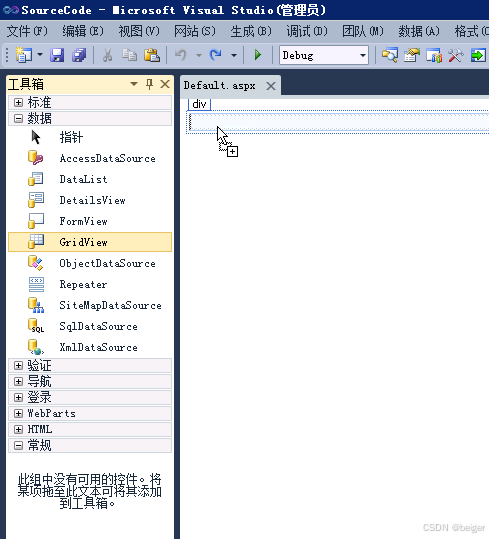Click the green arrow toolbar icon
The width and height of the screenshot is (489, 539).
(478, 55)
